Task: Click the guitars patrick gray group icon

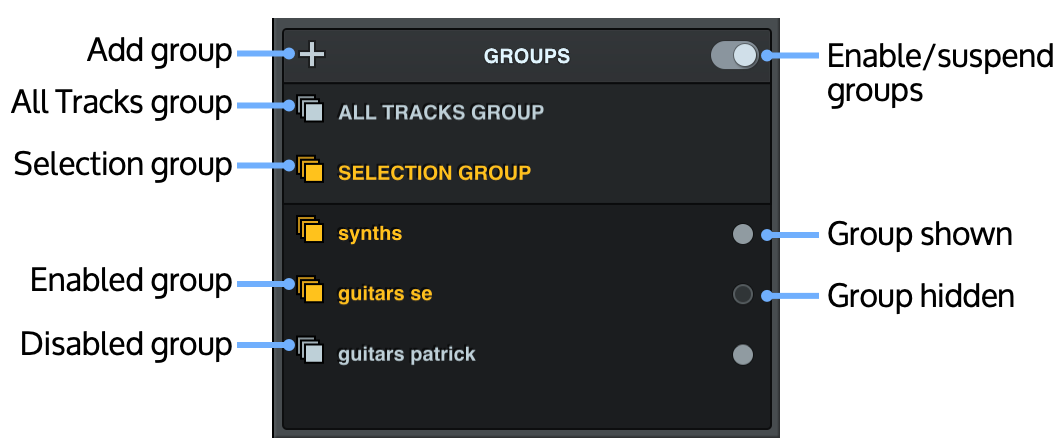Action: 311,351
